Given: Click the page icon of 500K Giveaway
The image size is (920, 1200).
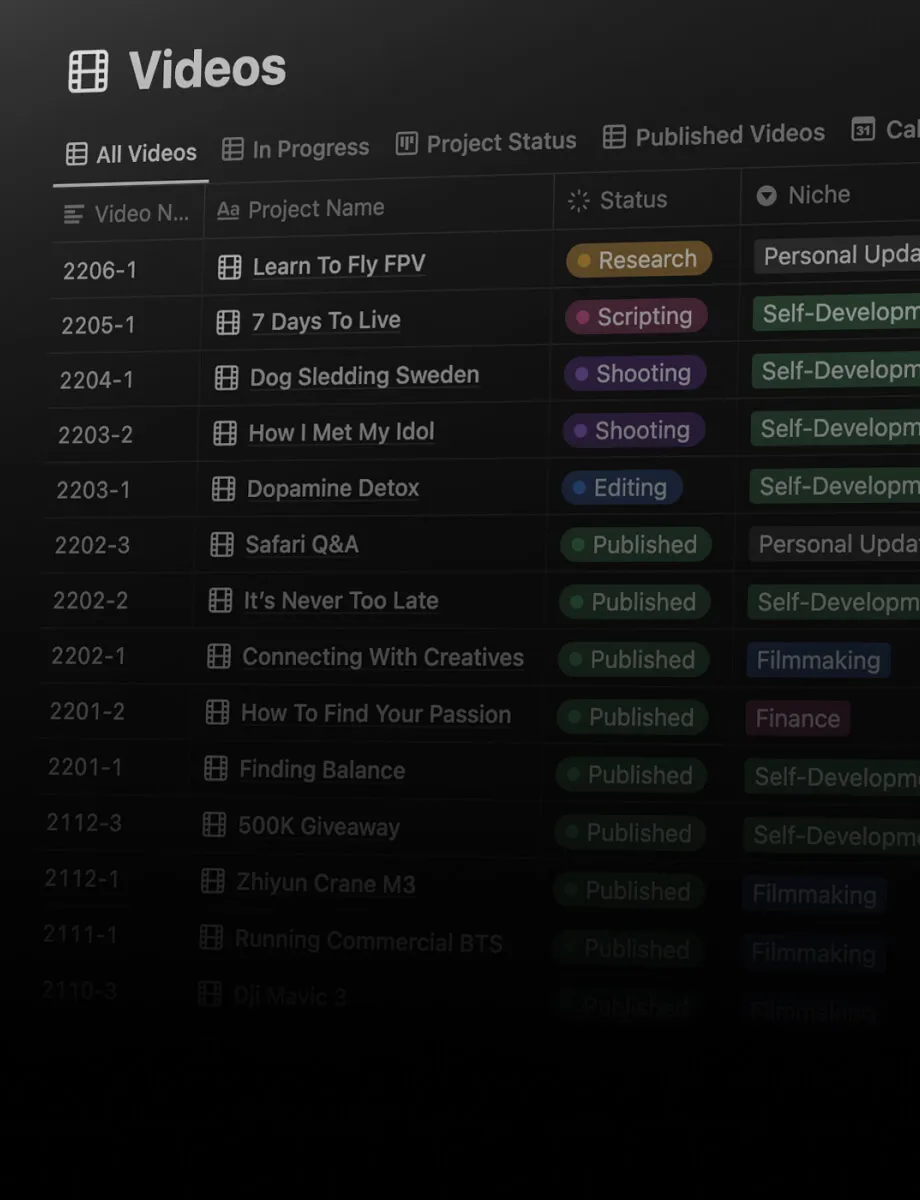Looking at the screenshot, I should [214, 825].
